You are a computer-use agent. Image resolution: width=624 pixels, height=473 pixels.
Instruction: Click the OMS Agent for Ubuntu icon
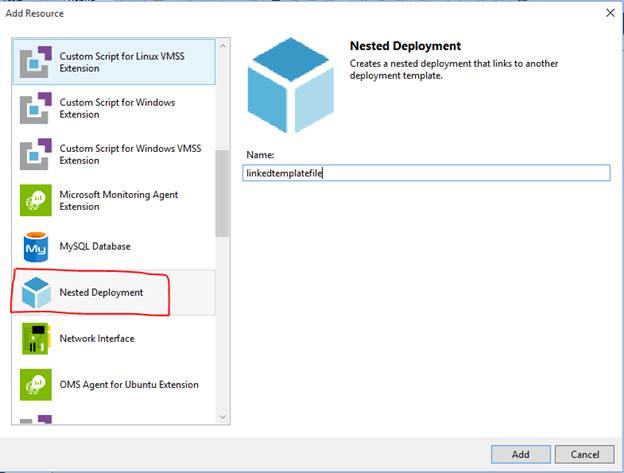(36, 385)
